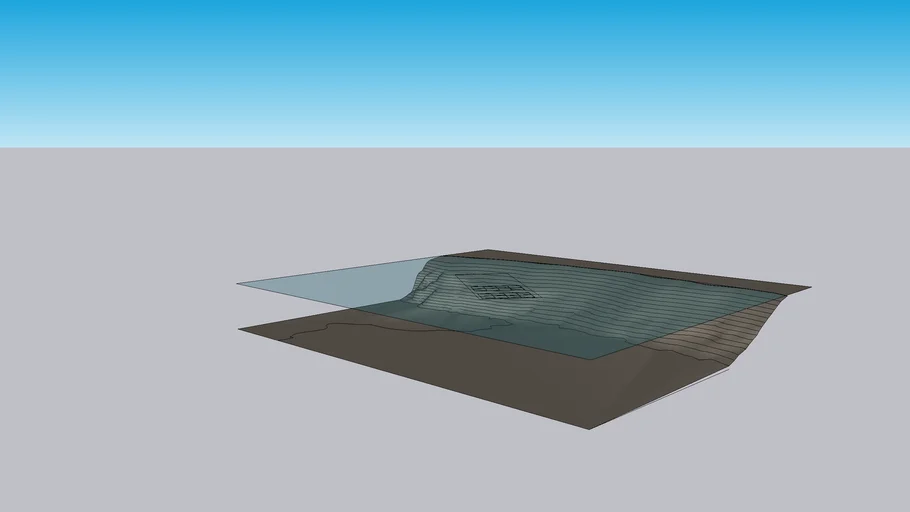Click the far right corner of the terrain plateau
Image resolution: width=910 pixels, height=512 pixels.
point(808,288)
